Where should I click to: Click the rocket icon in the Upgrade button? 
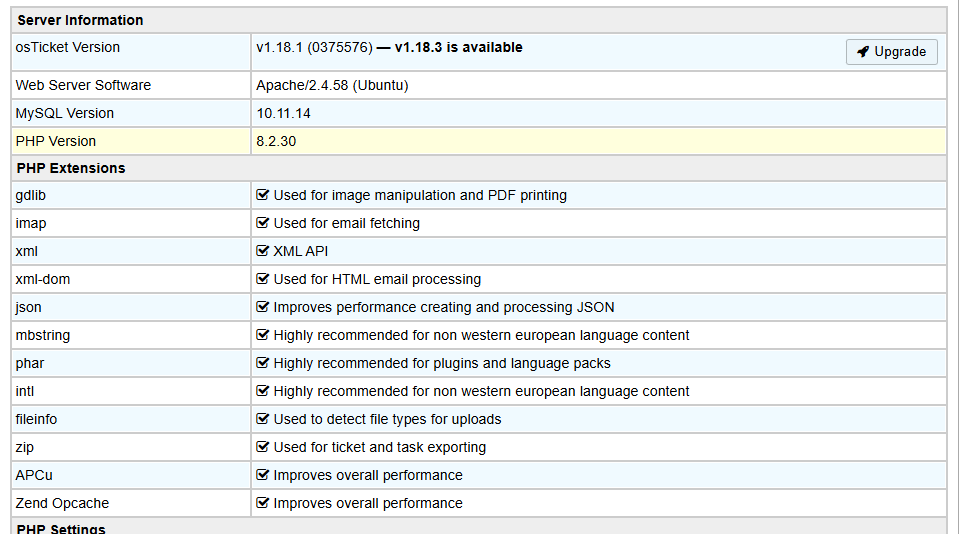point(862,52)
